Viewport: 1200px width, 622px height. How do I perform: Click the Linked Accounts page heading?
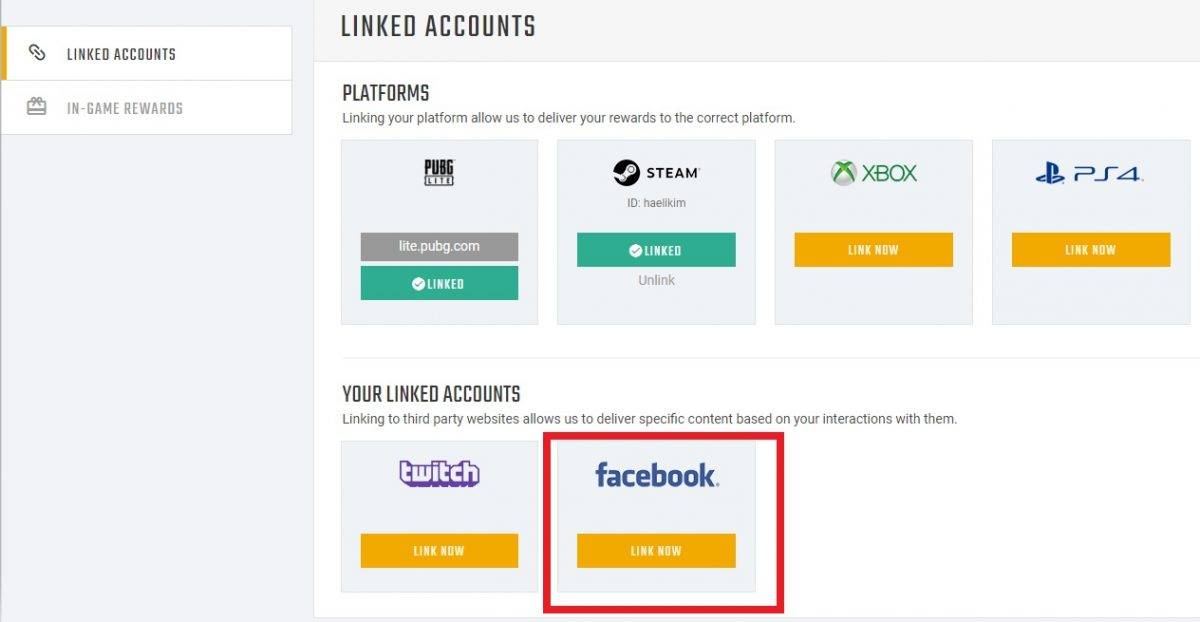[438, 26]
